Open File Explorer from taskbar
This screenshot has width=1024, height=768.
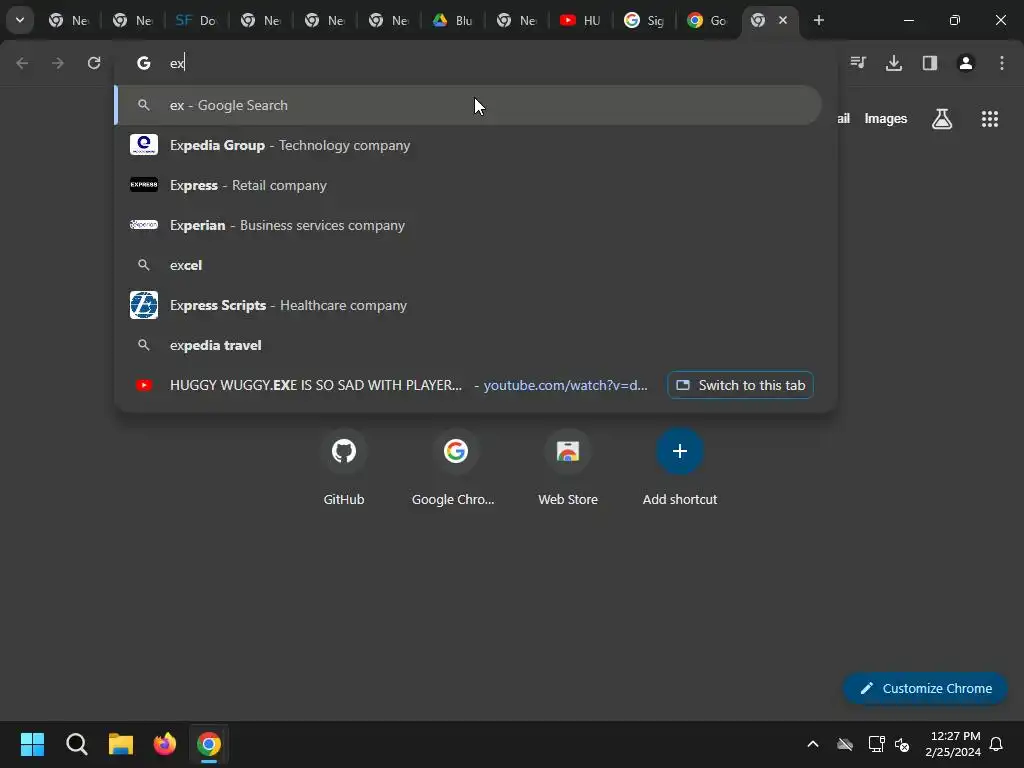(x=121, y=744)
